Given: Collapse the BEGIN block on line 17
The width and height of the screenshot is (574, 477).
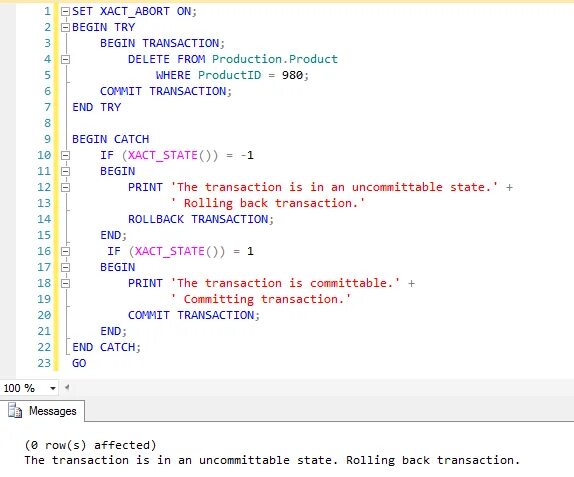Looking at the screenshot, I should click(65, 267).
